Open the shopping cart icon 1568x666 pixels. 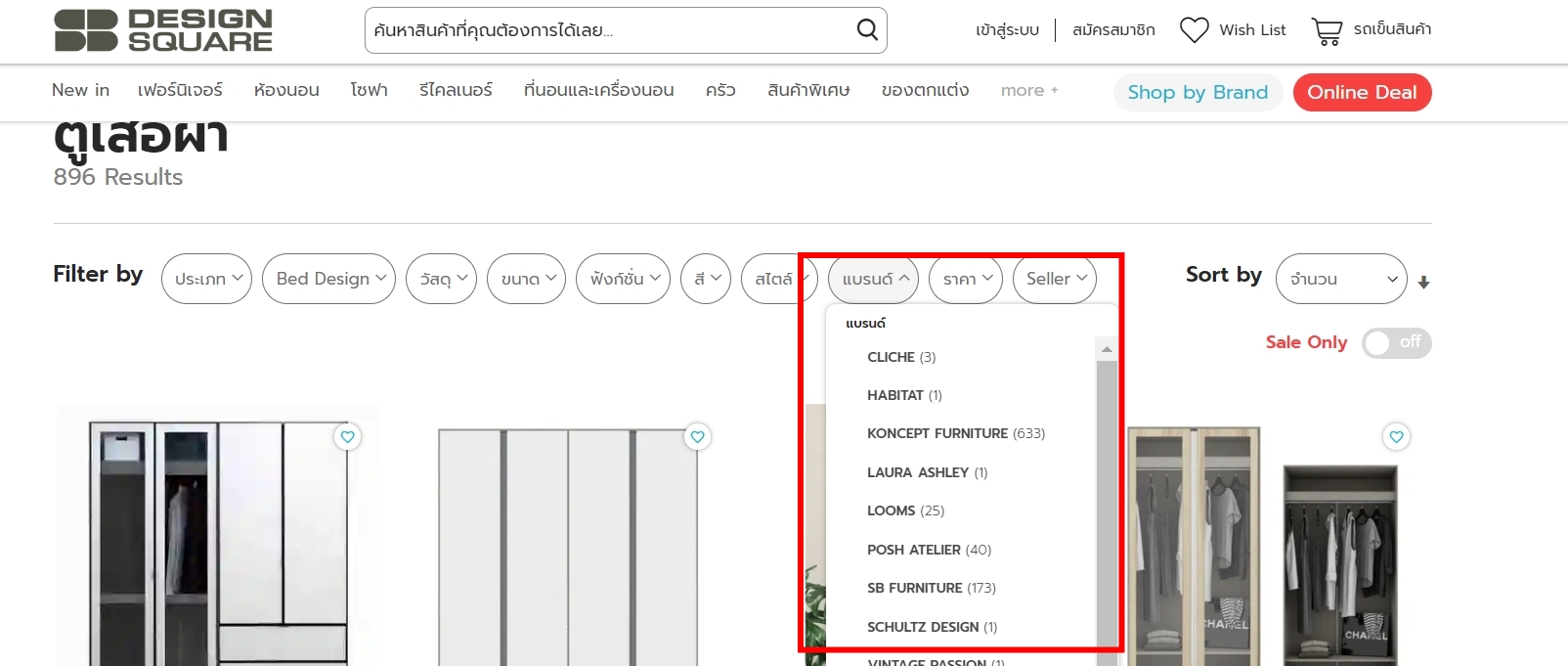(x=1327, y=31)
